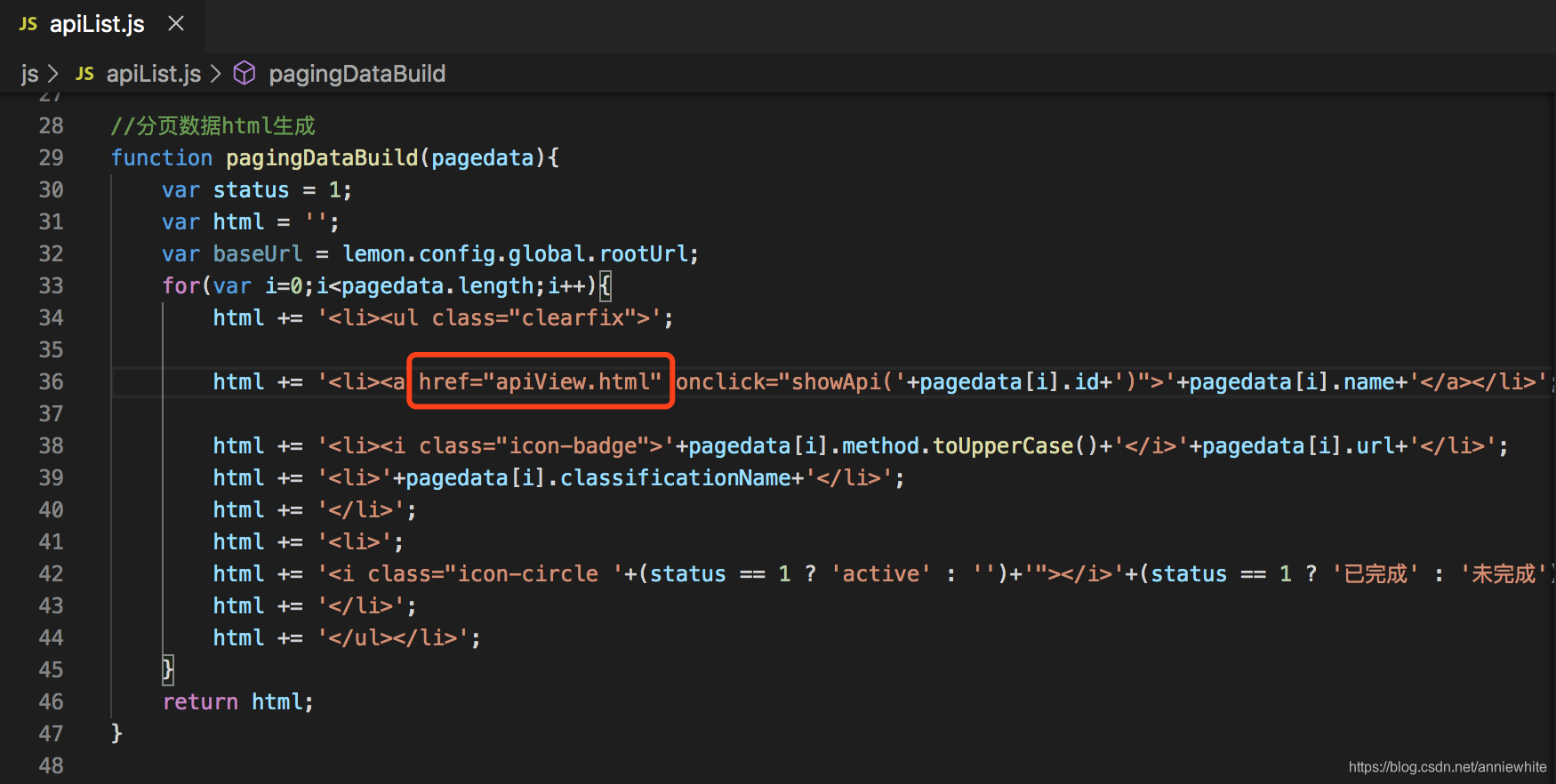Open the apiList.js breadcrumb item
Viewport: 1556px width, 784px height.
tap(154, 74)
